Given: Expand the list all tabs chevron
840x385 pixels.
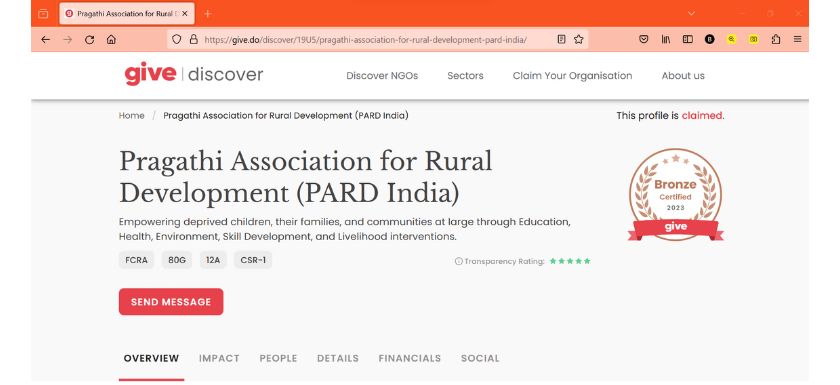Looking at the screenshot, I should coord(692,13).
